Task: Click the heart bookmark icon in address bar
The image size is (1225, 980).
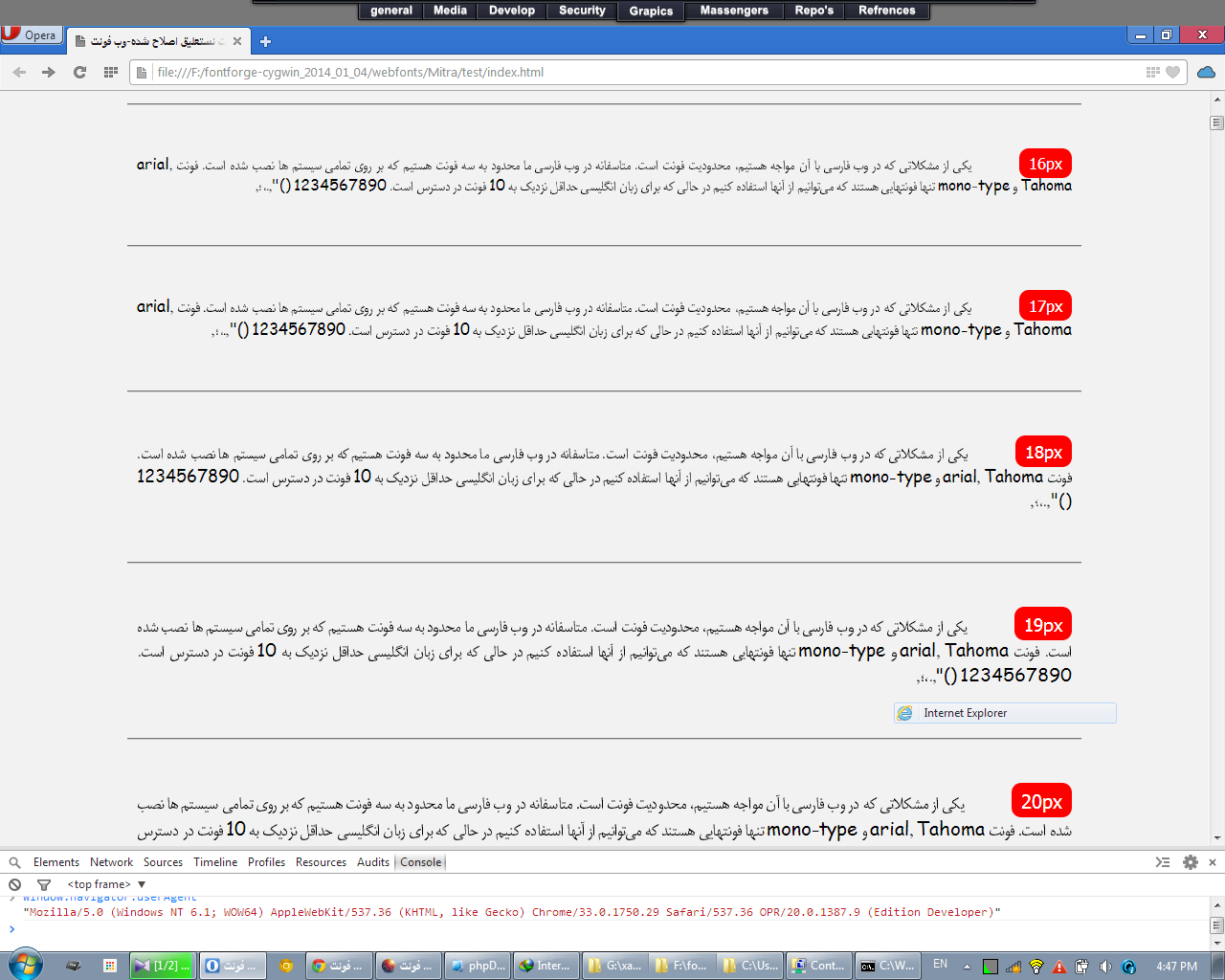Action: [1172, 72]
